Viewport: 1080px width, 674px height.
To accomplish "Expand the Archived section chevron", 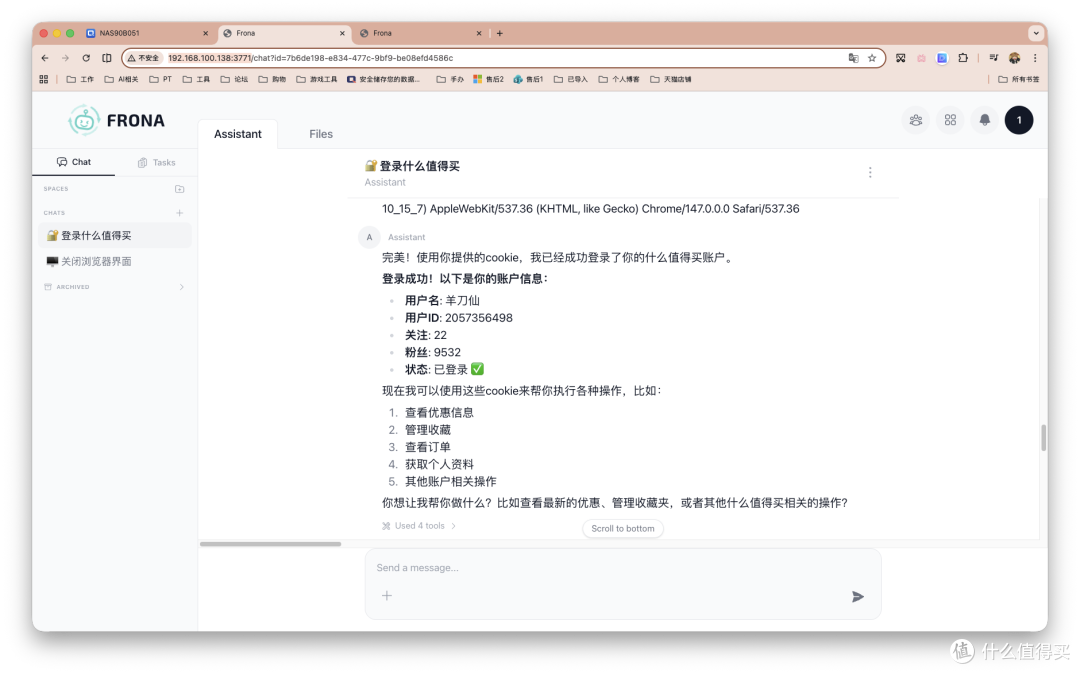I will pyautogui.click(x=182, y=287).
